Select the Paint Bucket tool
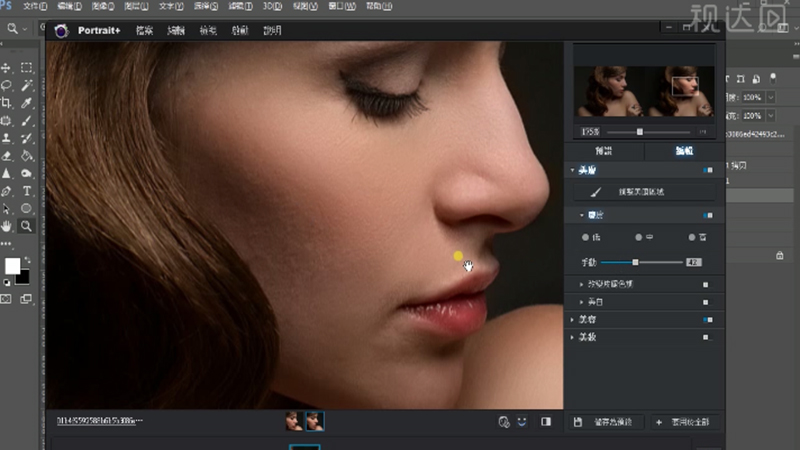Screen dimensions: 800x450 tap(27, 156)
